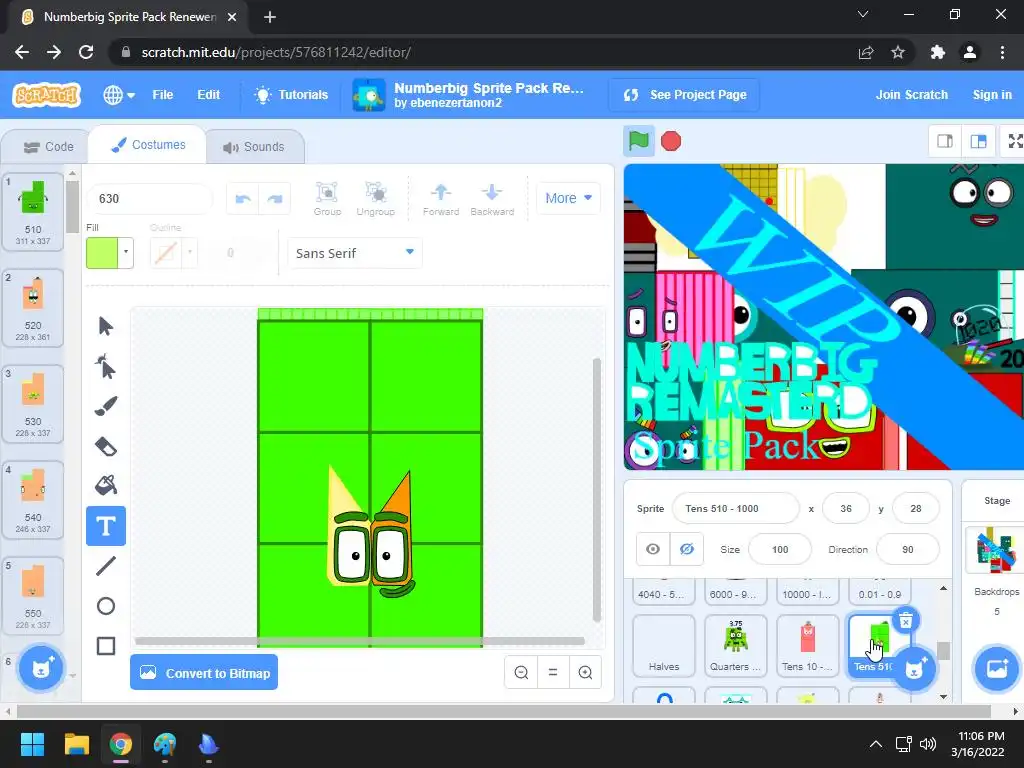This screenshot has width=1024, height=768.
Task: Open the language globe dropdown
Action: click(x=119, y=95)
